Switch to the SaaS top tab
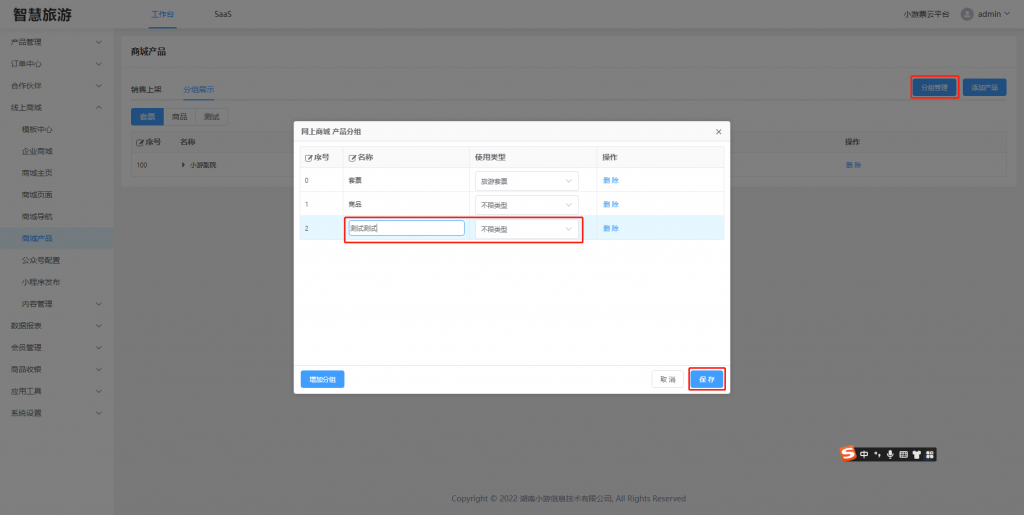The height and width of the screenshot is (515, 1024). pyautogui.click(x=223, y=15)
